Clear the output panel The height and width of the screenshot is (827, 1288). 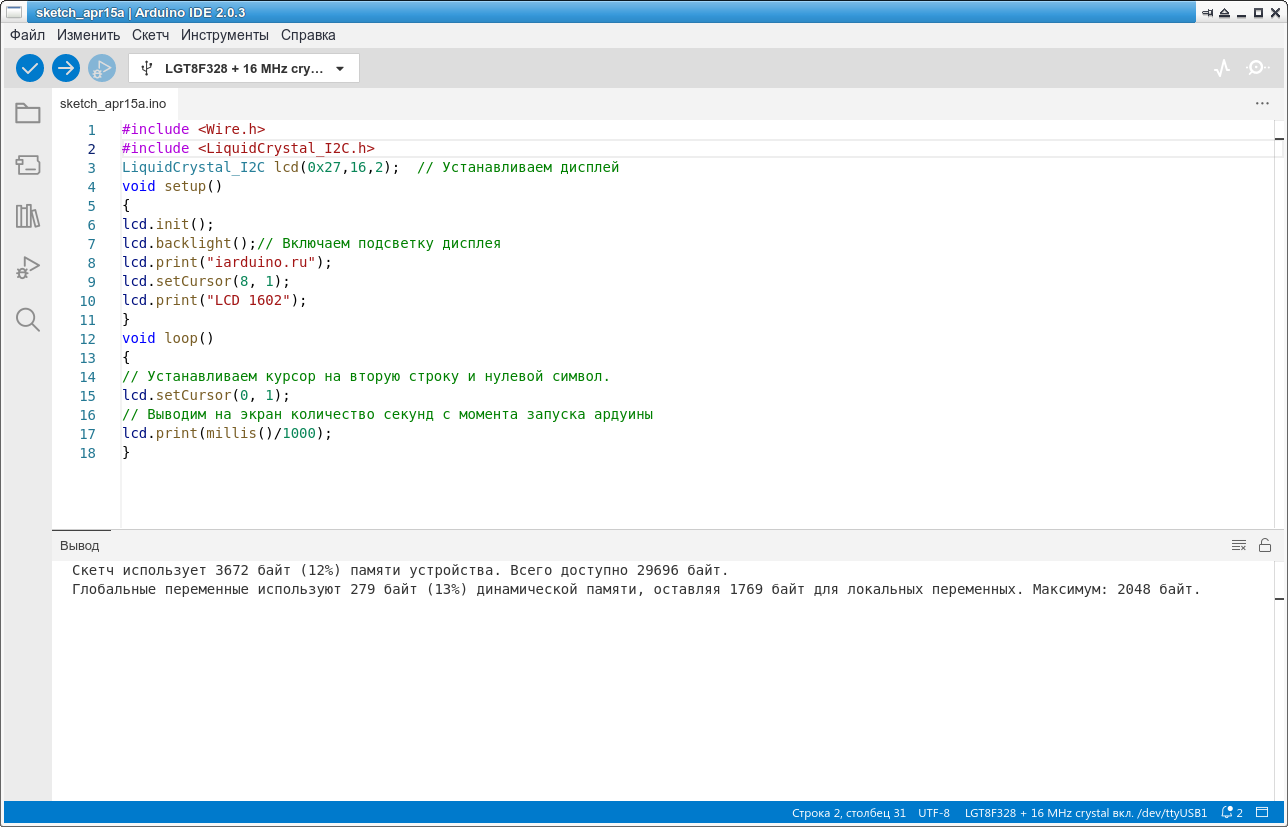click(x=1239, y=545)
